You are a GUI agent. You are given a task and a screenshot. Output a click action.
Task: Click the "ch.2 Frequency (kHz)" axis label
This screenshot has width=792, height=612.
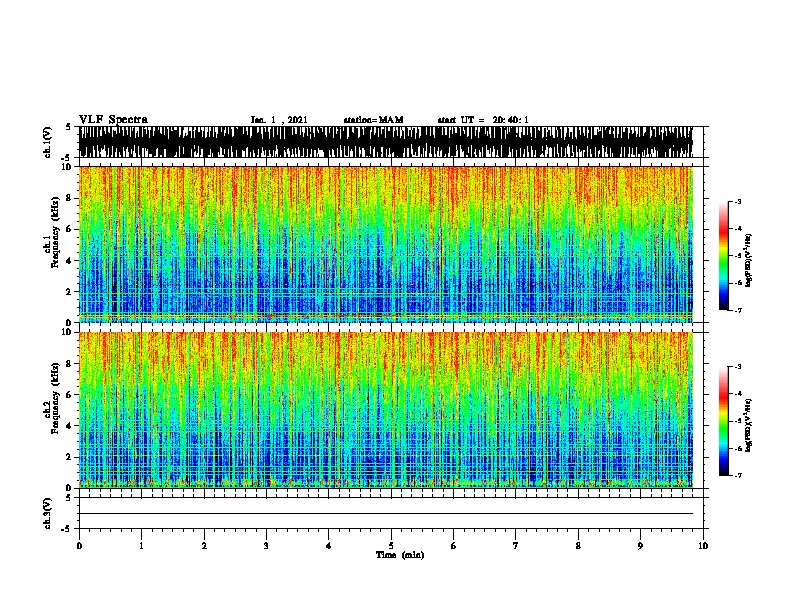(52, 398)
